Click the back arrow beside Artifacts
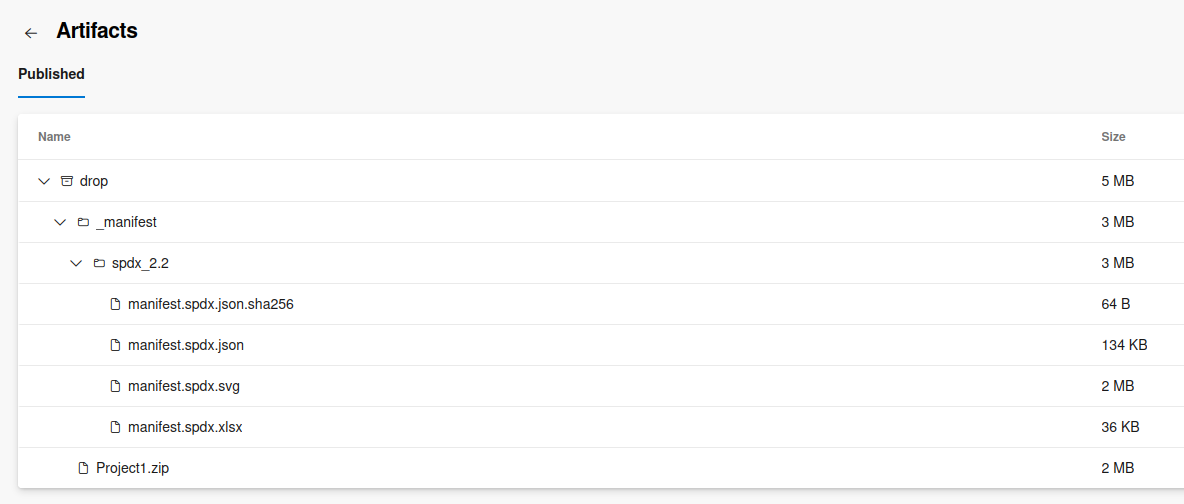1184x504 pixels. click(x=31, y=33)
